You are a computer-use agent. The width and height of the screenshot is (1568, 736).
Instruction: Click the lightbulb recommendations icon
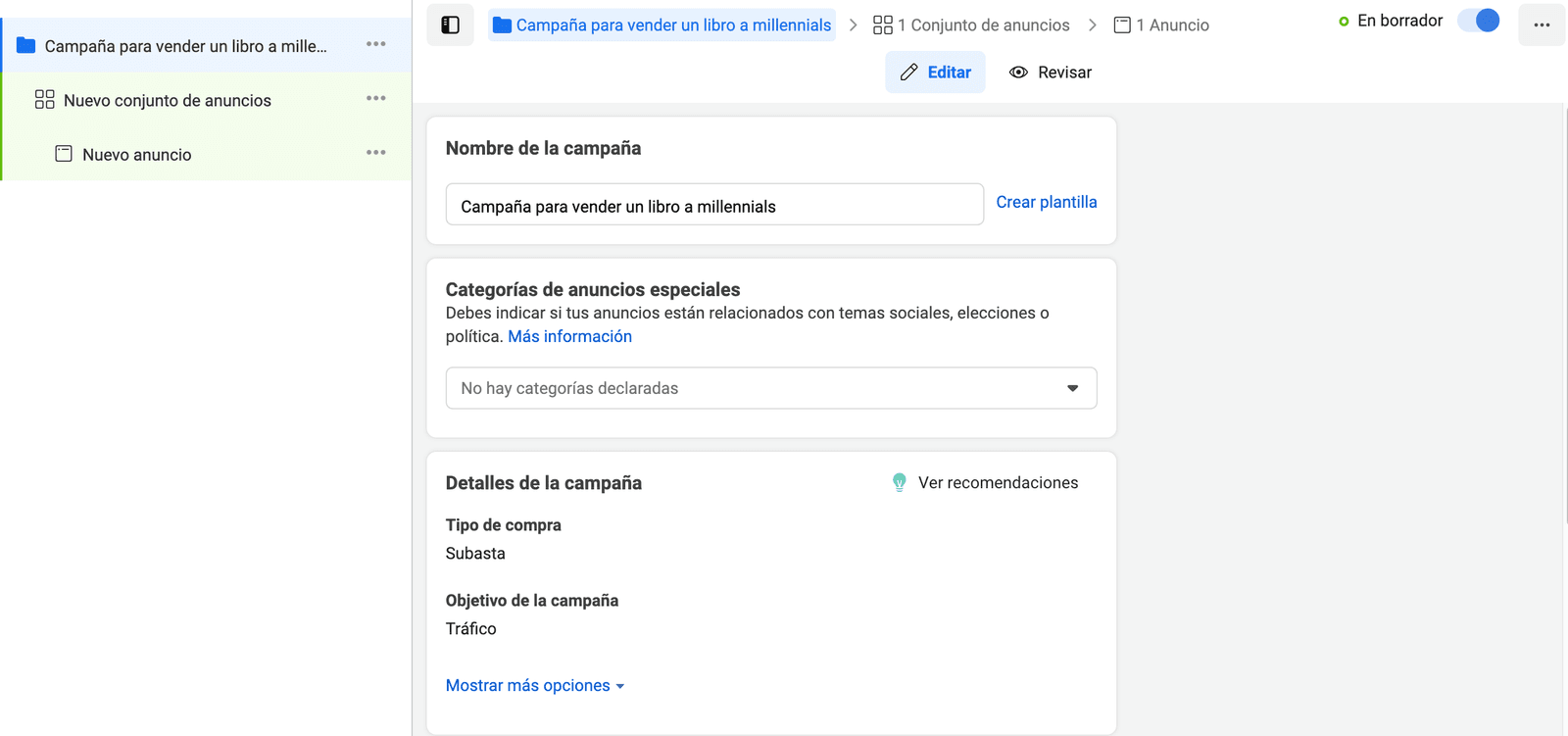coord(900,482)
